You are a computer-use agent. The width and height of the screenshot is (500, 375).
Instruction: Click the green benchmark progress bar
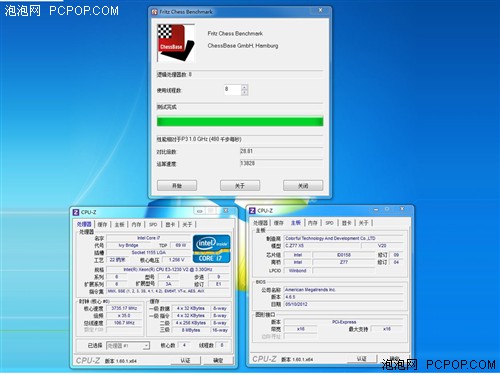coord(240,121)
